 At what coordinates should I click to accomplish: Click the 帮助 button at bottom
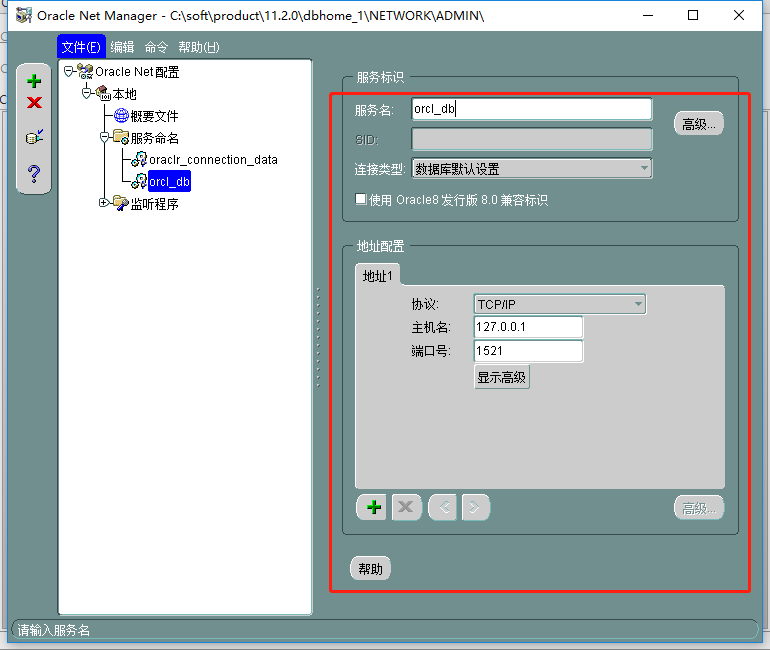tap(370, 569)
